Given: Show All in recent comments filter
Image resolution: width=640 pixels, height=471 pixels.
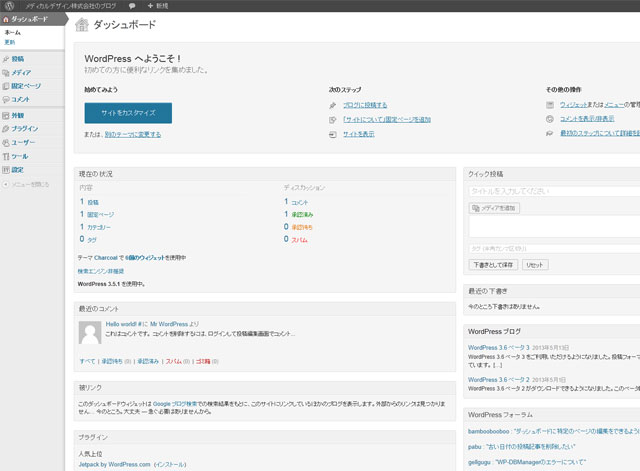Looking at the screenshot, I should pos(87,362).
